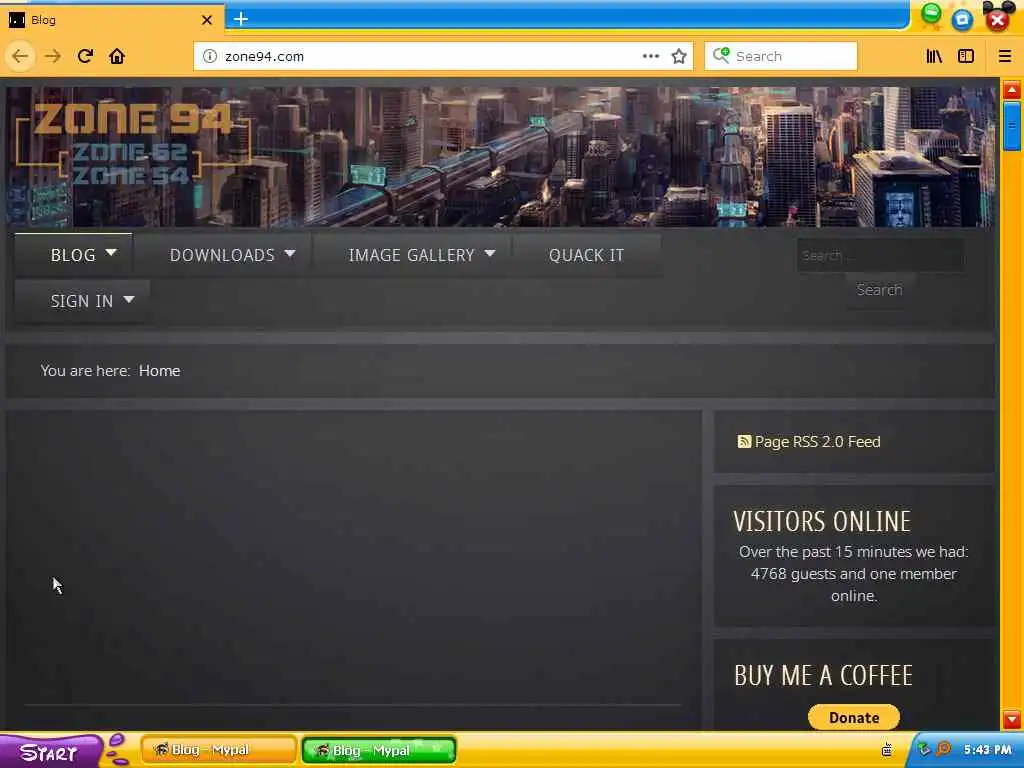The image size is (1024, 768).
Task: Click the purple quick-launch icon beside Start
Action: [x=118, y=750]
